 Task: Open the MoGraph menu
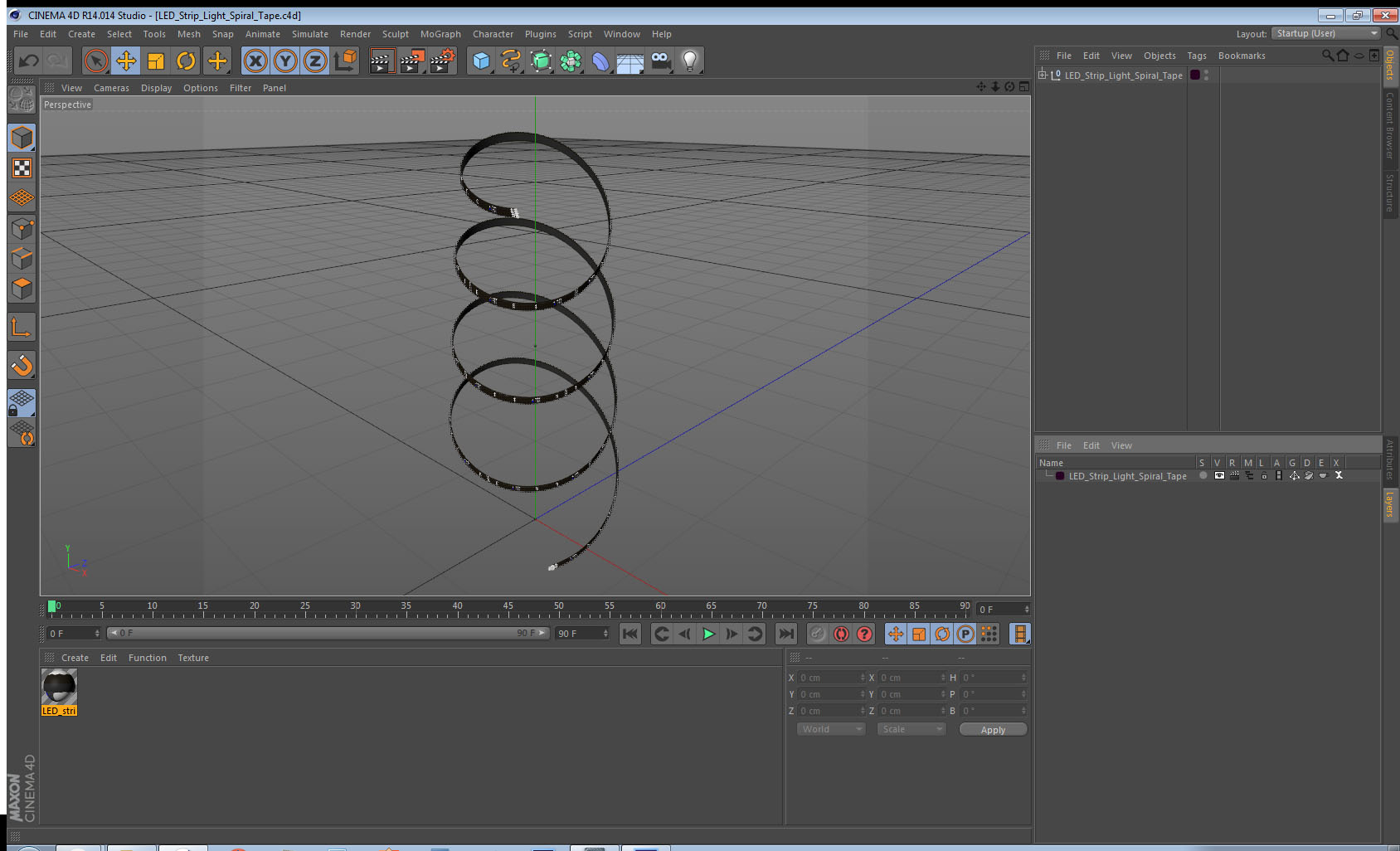click(440, 34)
